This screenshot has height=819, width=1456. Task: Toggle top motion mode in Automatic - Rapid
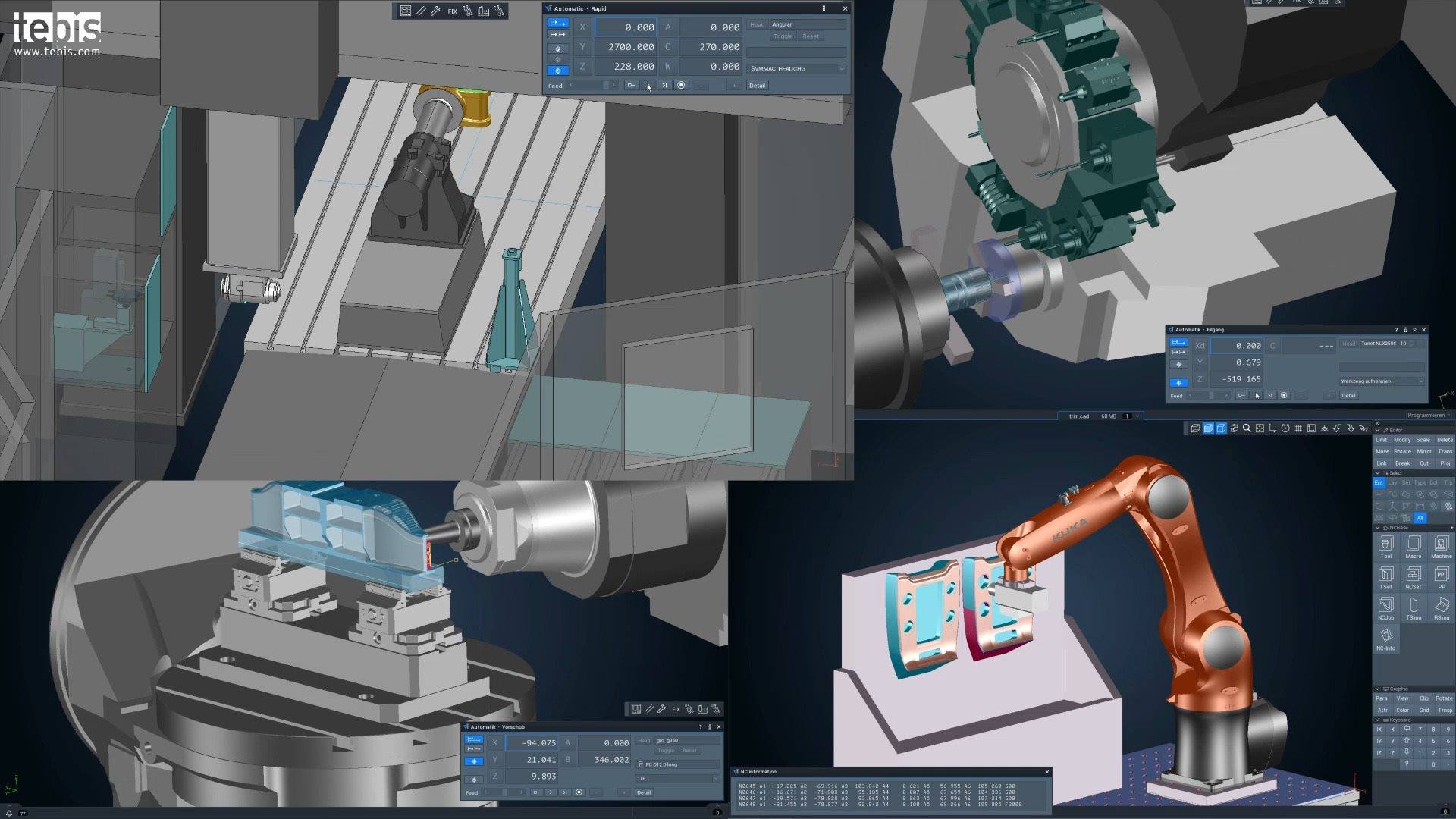[557, 24]
